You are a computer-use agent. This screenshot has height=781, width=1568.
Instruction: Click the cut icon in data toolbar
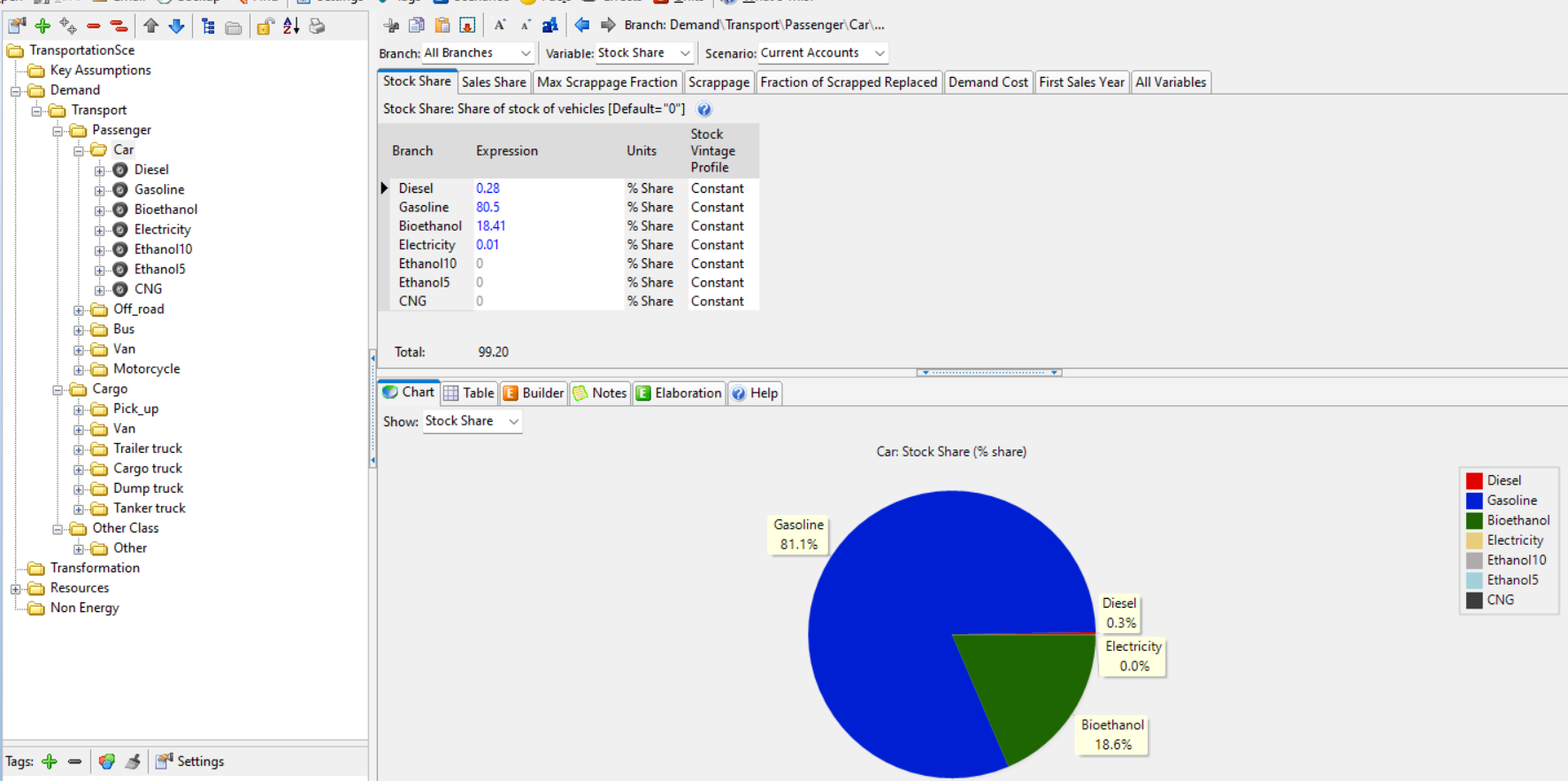click(391, 25)
